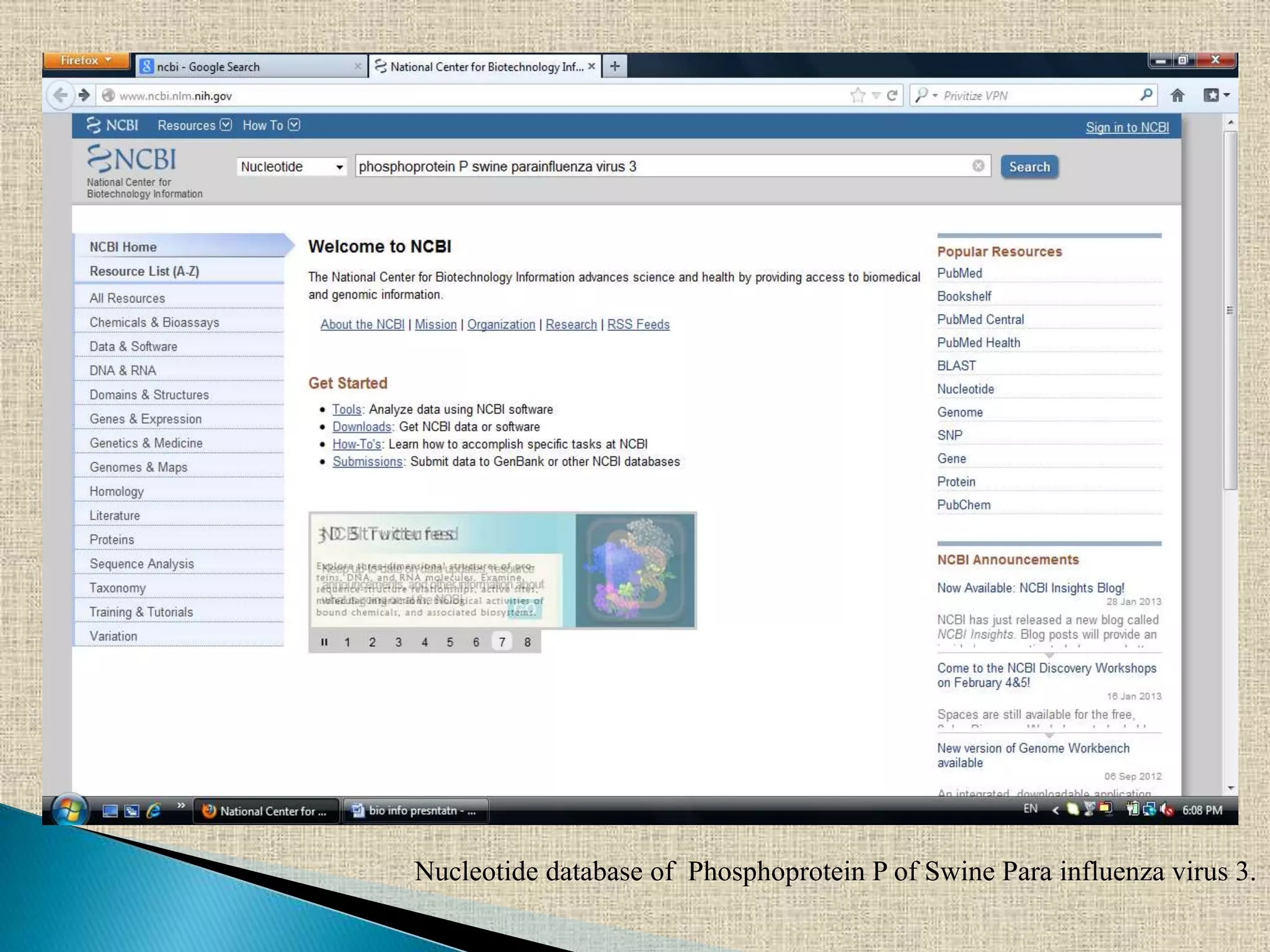
Task: Select slide 3 in the carousel
Action: coord(399,642)
